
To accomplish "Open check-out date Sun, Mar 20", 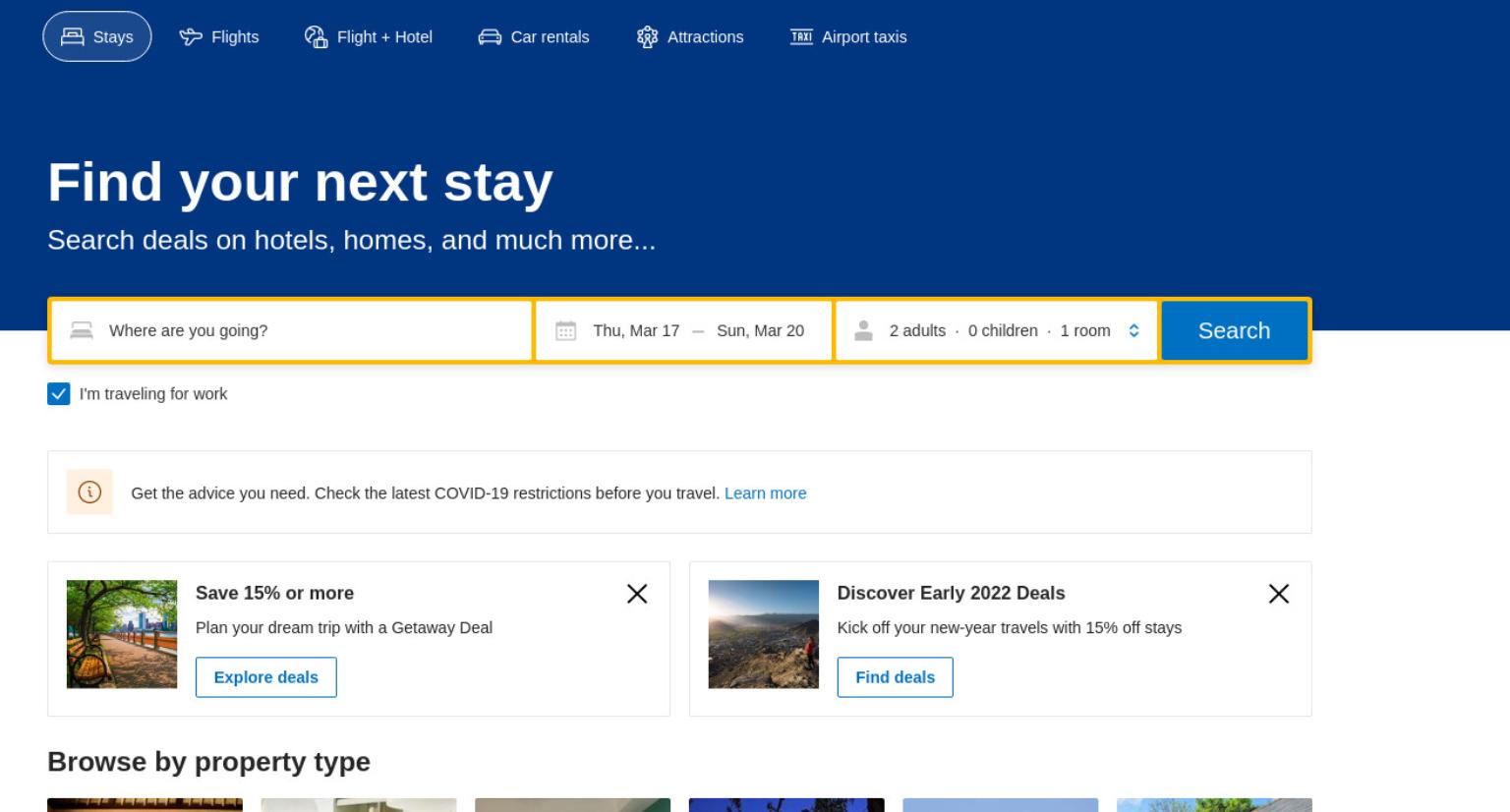I will click(x=760, y=331).
